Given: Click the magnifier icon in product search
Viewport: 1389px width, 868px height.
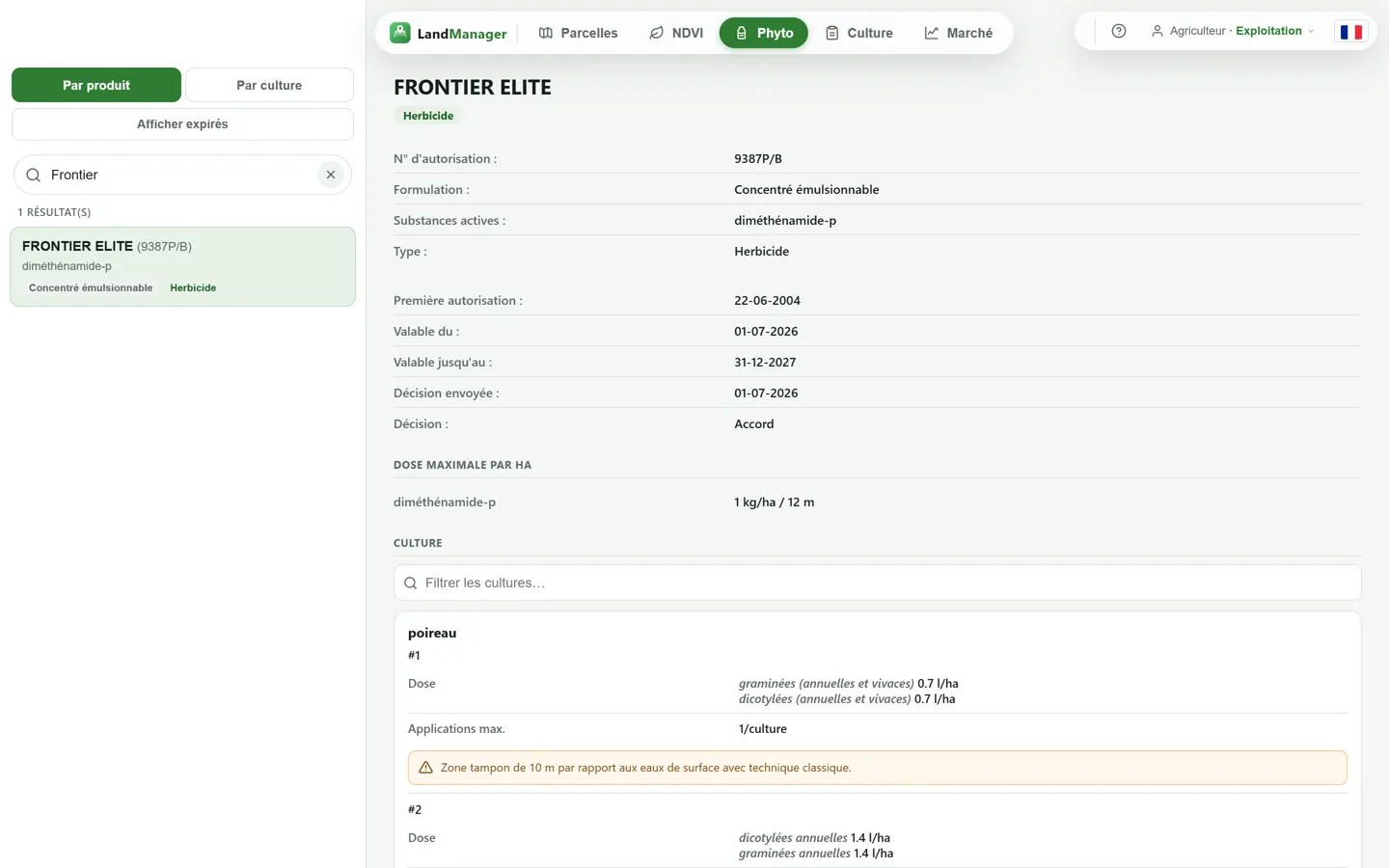Looking at the screenshot, I should (x=33, y=175).
